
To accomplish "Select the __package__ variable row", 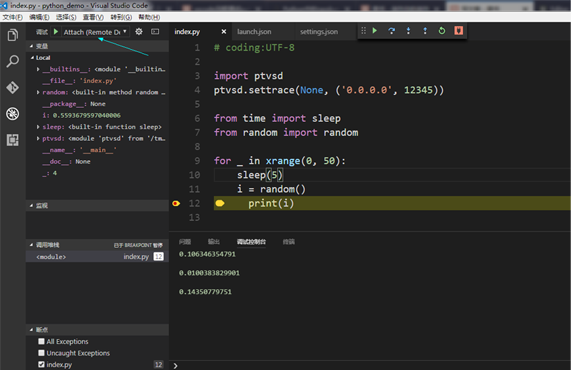I will pyautogui.click(x=97, y=104).
